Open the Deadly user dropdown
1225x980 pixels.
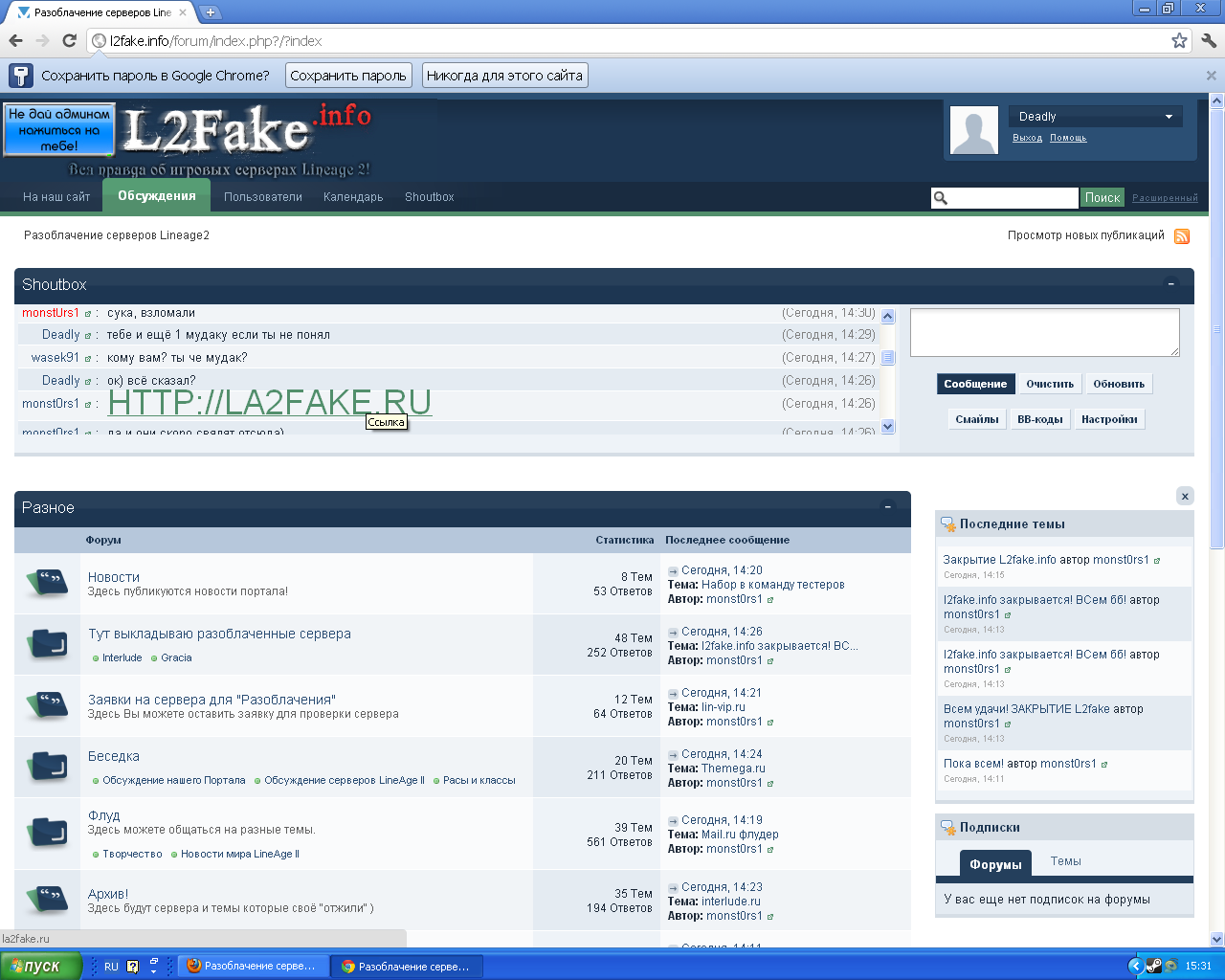[x=1095, y=117]
